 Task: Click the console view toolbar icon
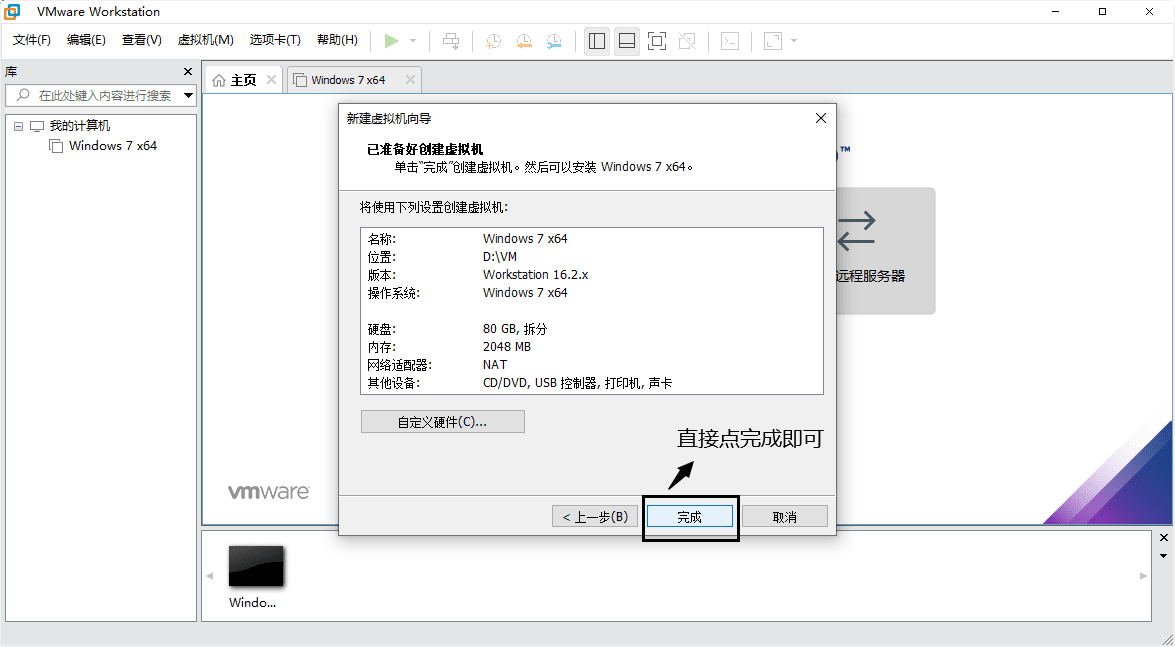pos(730,40)
